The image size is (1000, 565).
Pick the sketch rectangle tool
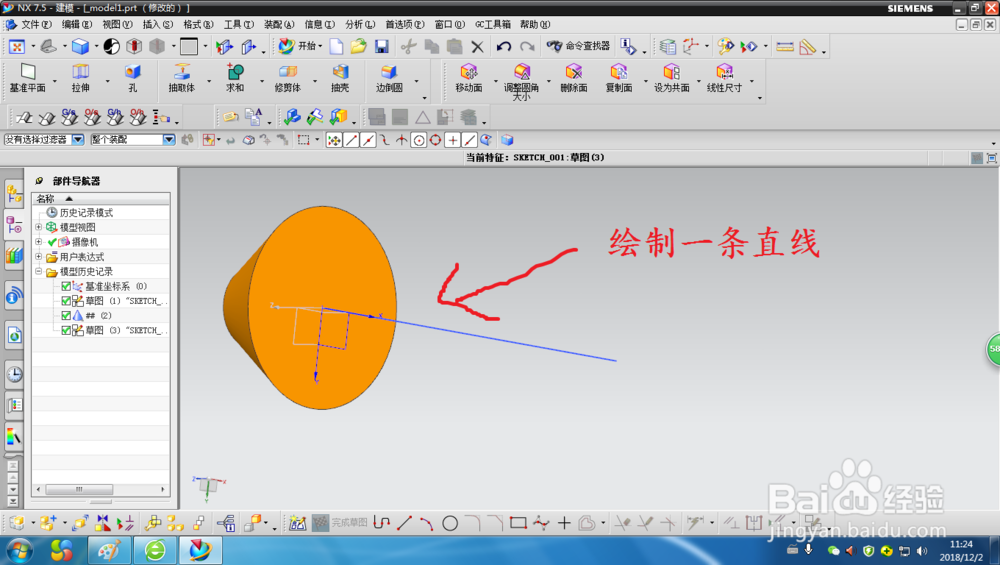click(518, 524)
